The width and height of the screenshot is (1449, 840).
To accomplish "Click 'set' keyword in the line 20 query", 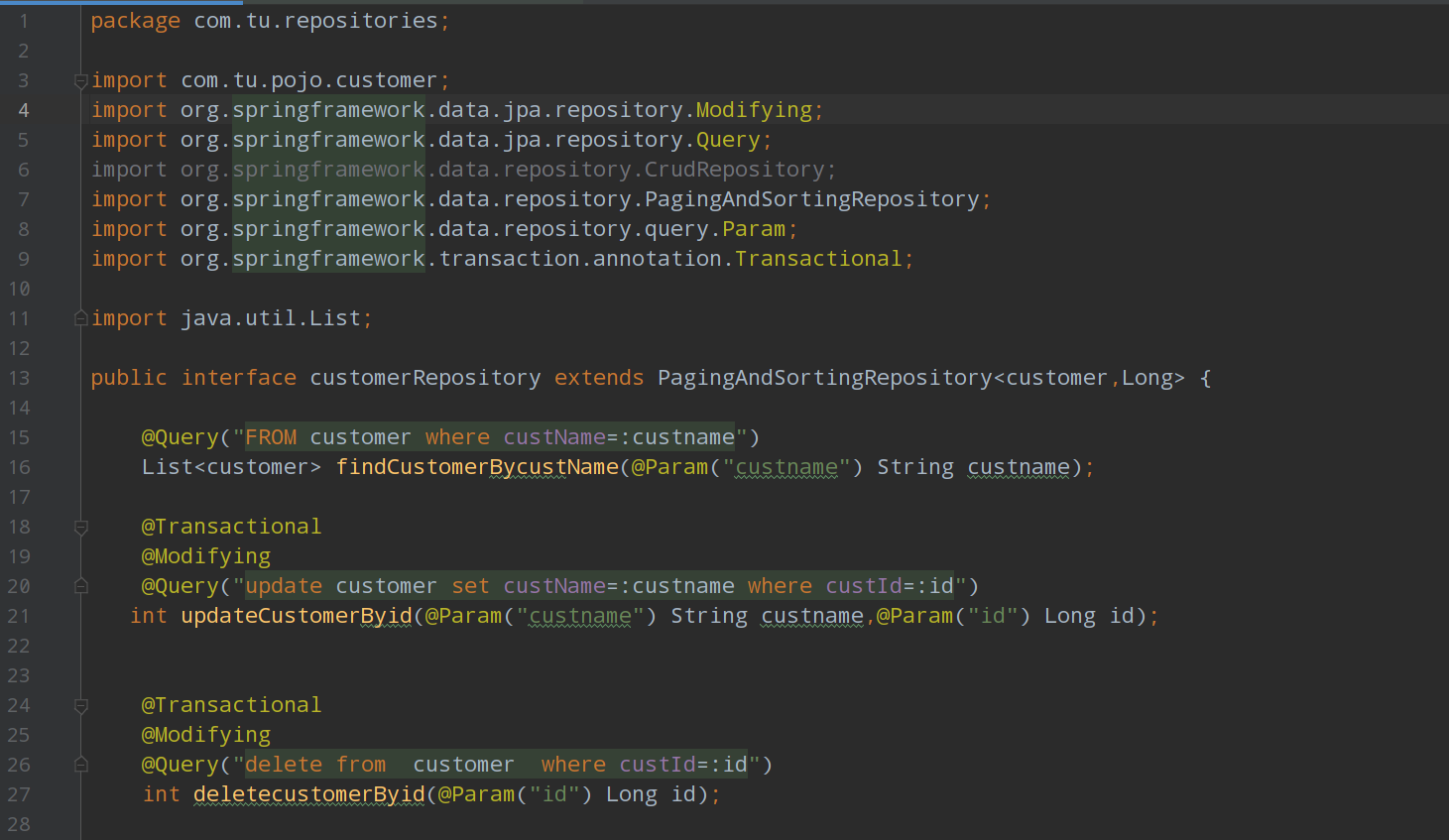I will pos(470,586).
